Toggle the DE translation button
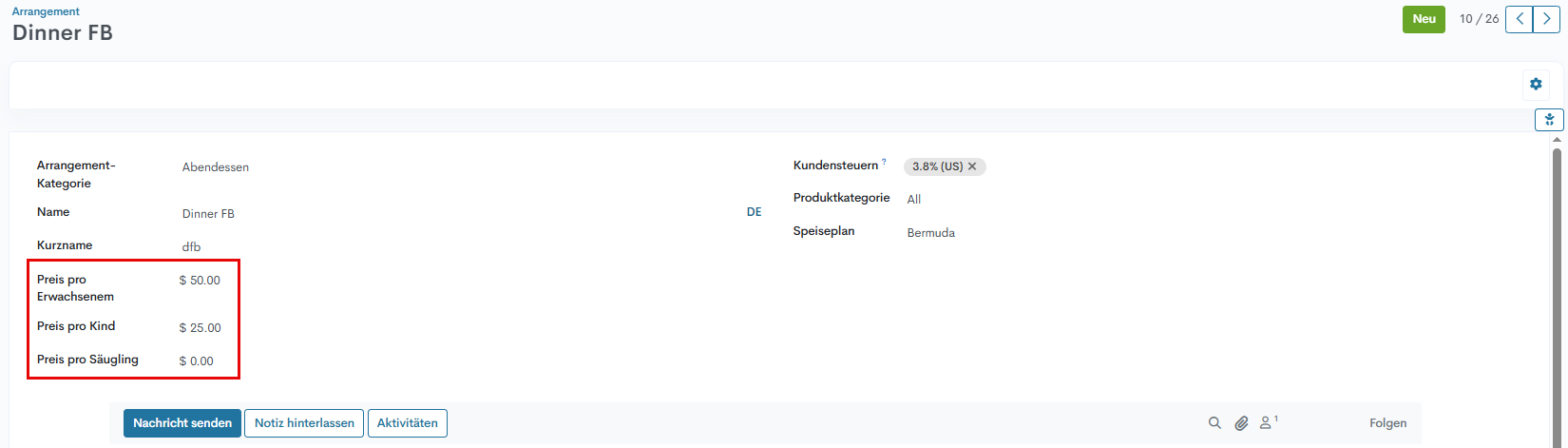 point(754,212)
